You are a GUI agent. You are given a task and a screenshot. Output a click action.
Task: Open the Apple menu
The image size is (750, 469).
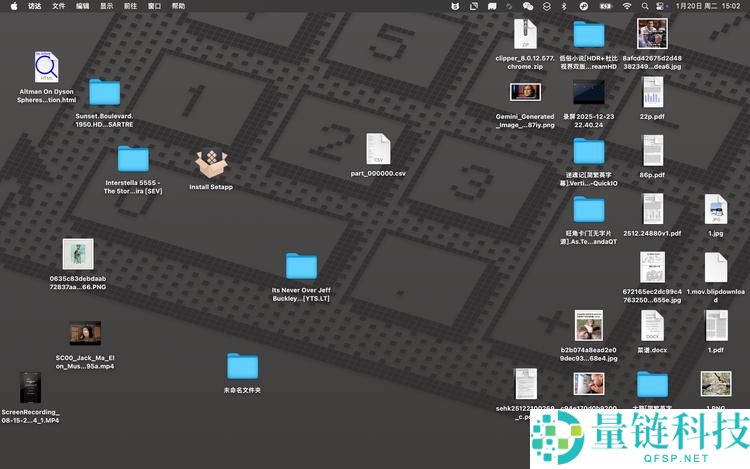(14, 6)
